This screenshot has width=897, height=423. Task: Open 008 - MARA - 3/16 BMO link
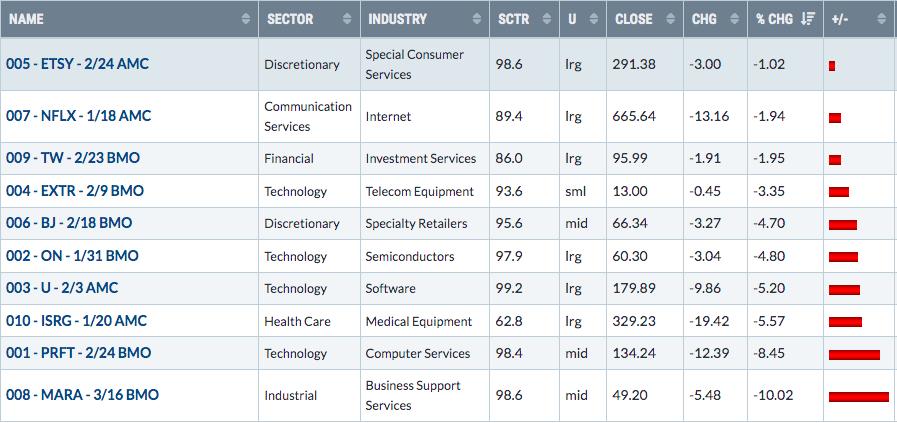pos(82,396)
